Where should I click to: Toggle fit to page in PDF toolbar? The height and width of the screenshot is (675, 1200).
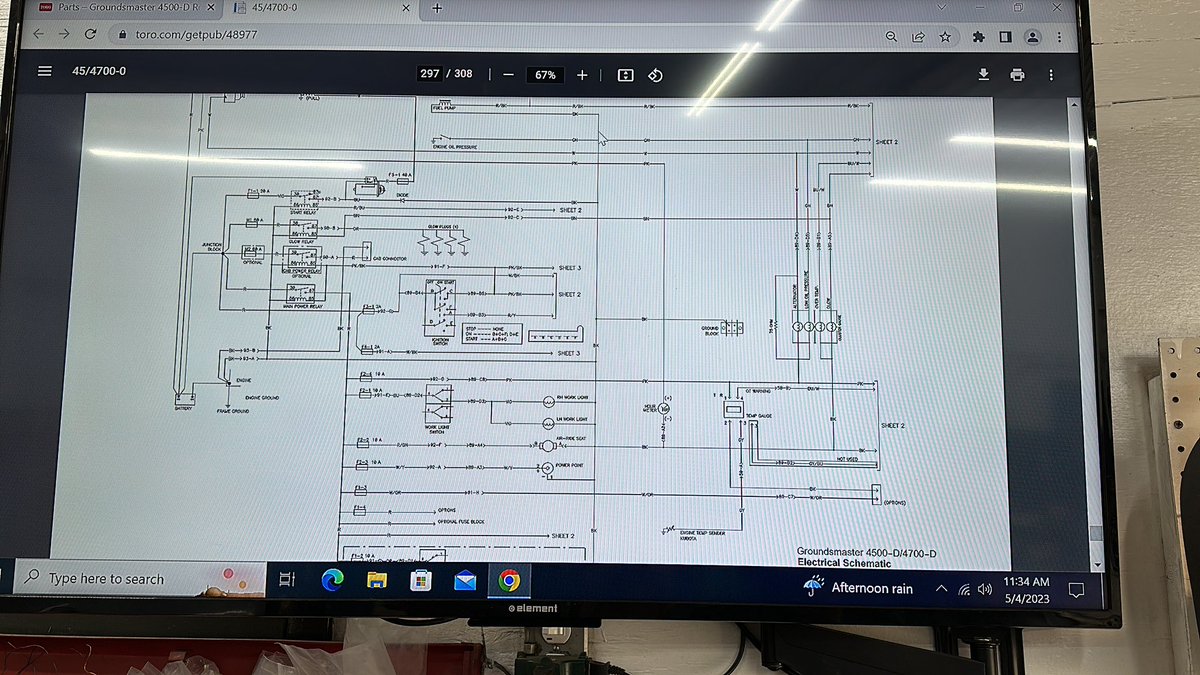click(625, 75)
